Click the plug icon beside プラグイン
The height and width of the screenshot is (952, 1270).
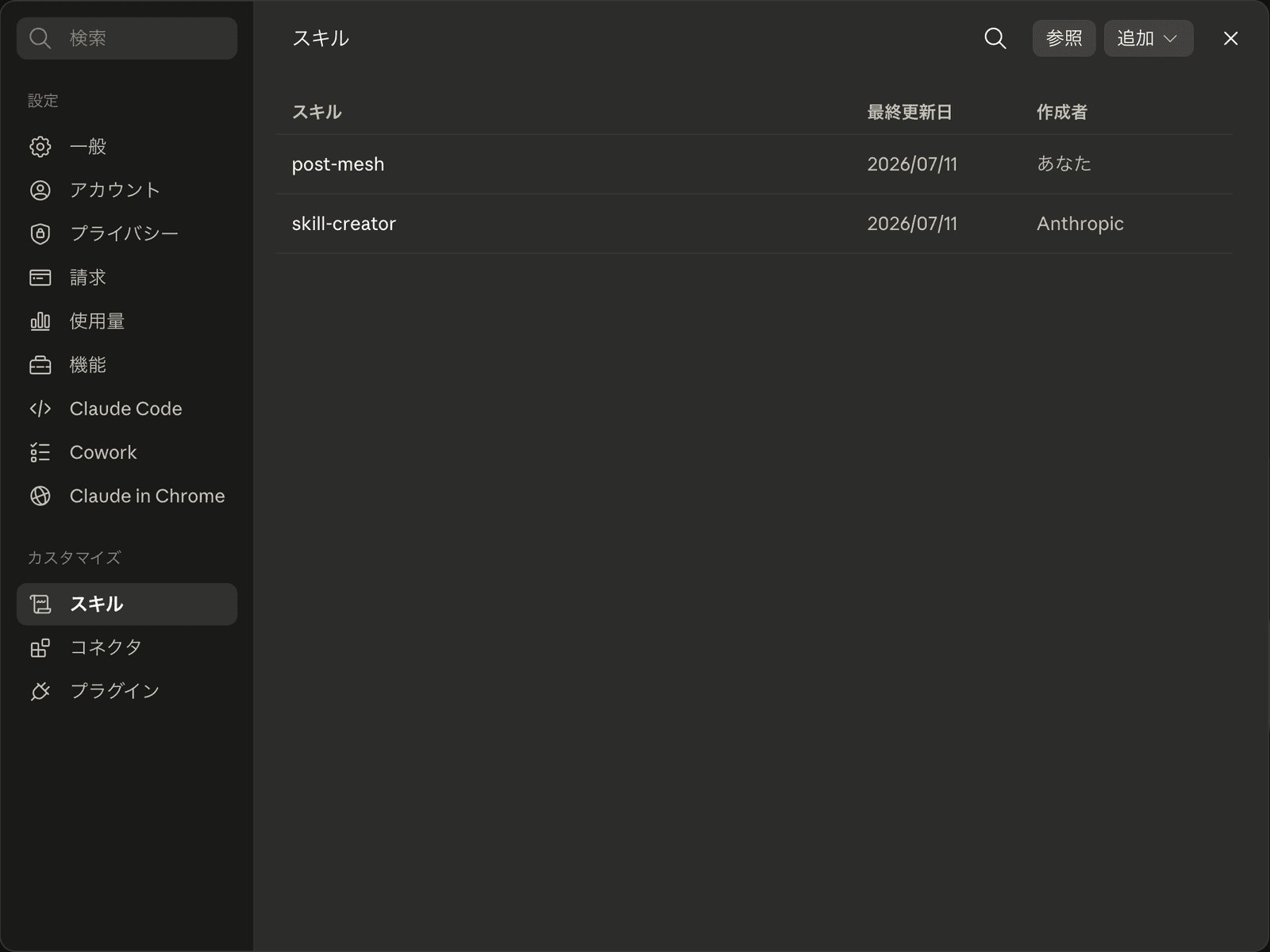(x=40, y=692)
